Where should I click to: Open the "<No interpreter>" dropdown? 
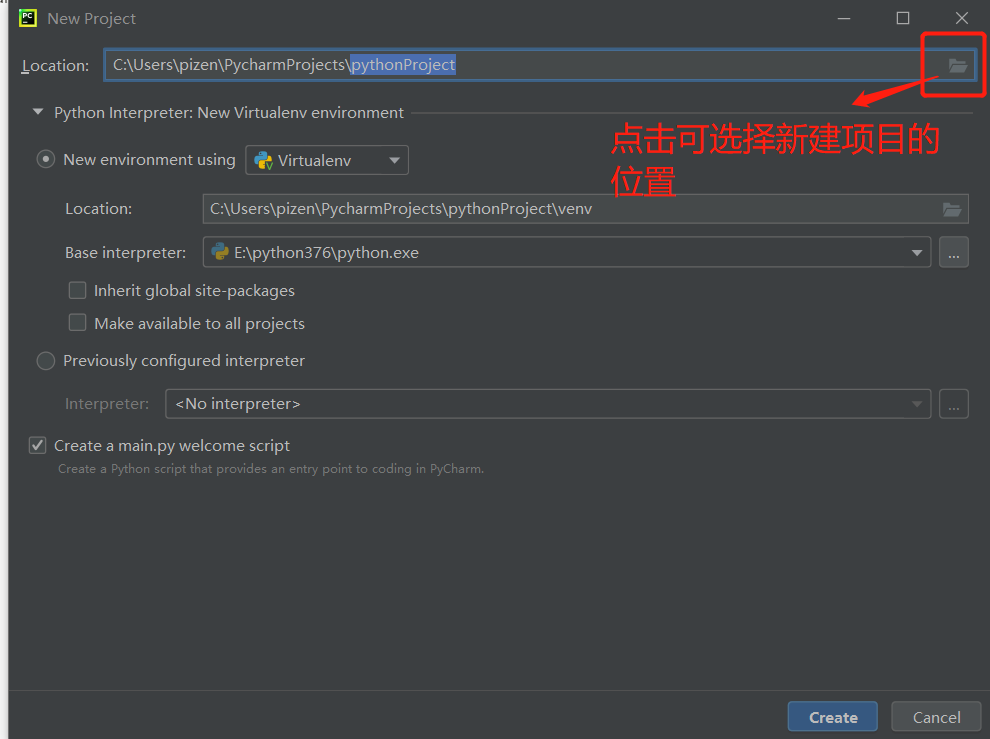click(x=917, y=403)
